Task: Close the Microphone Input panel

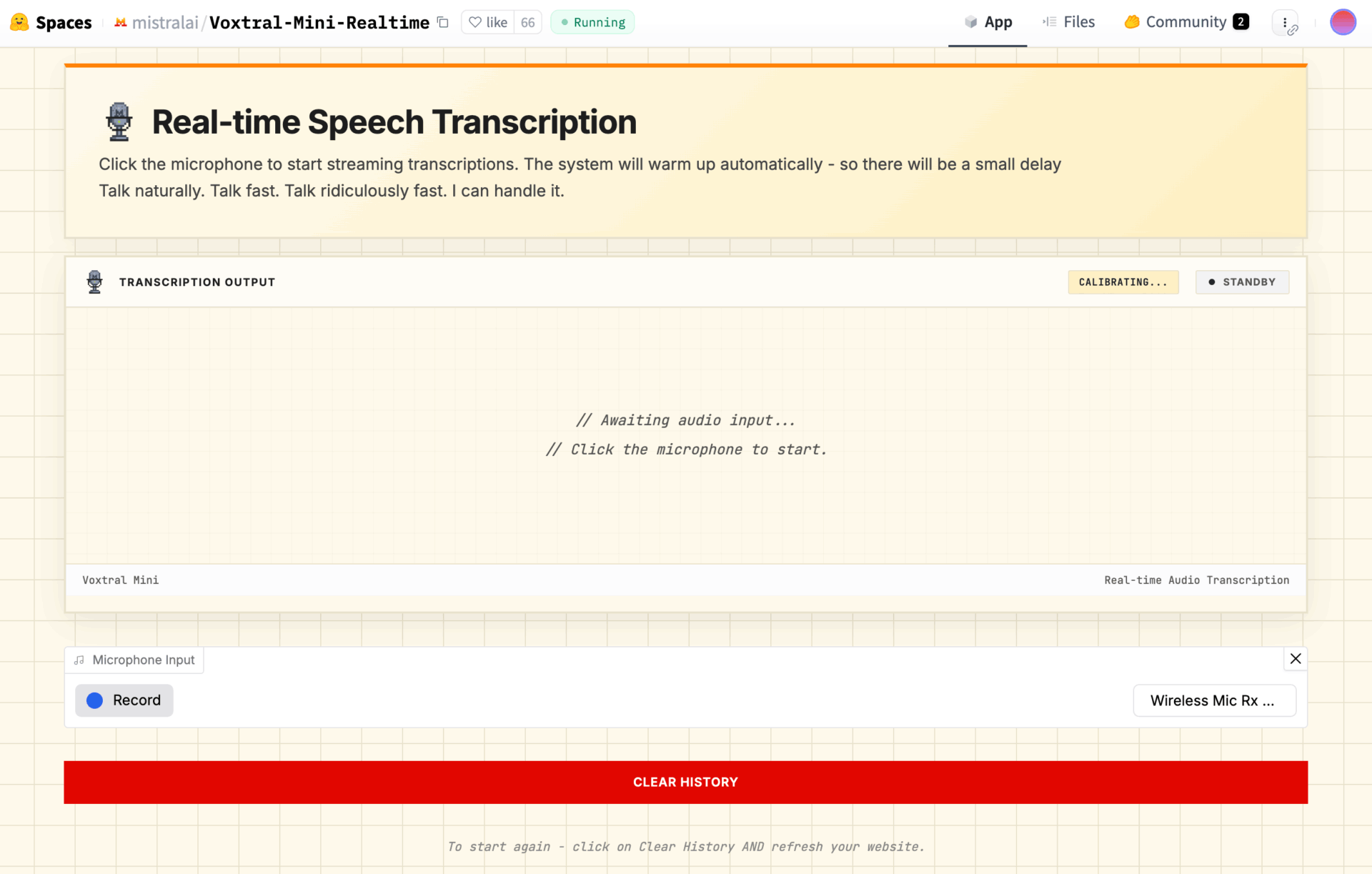Action: coord(1296,658)
